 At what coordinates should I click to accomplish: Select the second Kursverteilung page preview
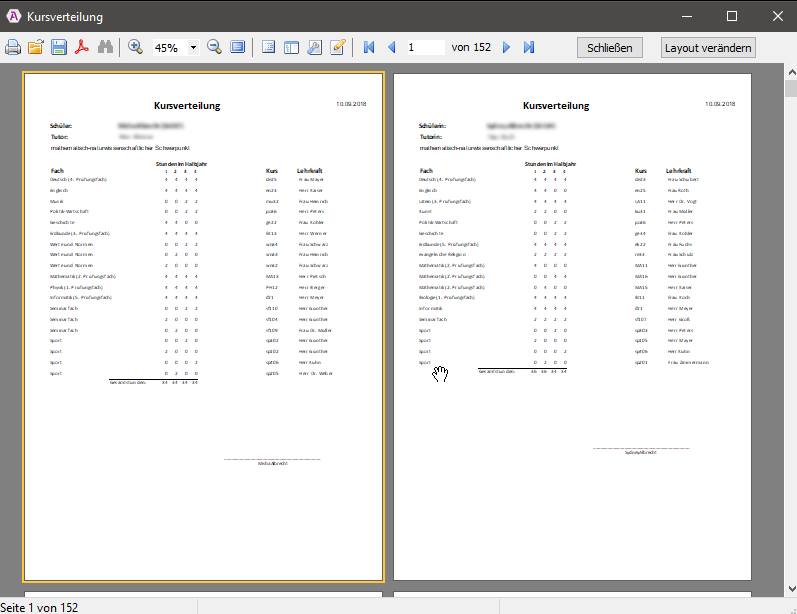[x=572, y=327]
